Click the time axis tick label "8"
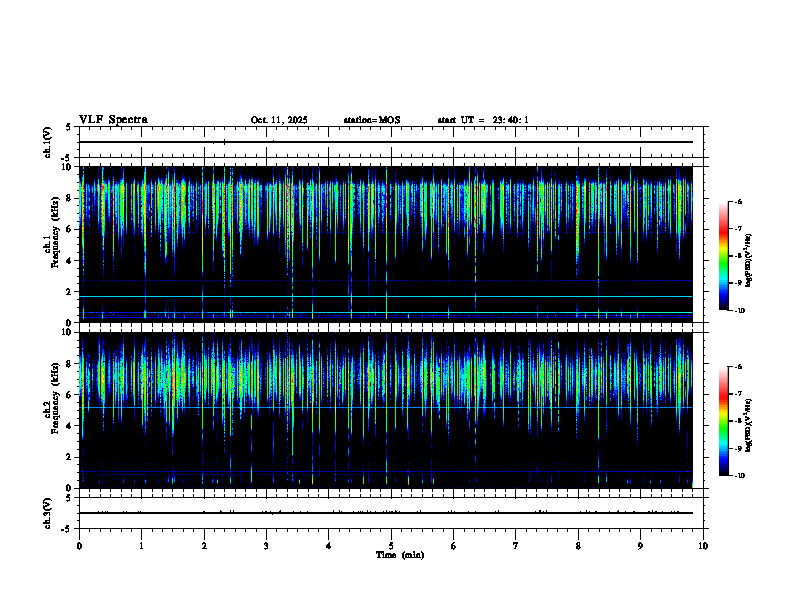 [578, 546]
